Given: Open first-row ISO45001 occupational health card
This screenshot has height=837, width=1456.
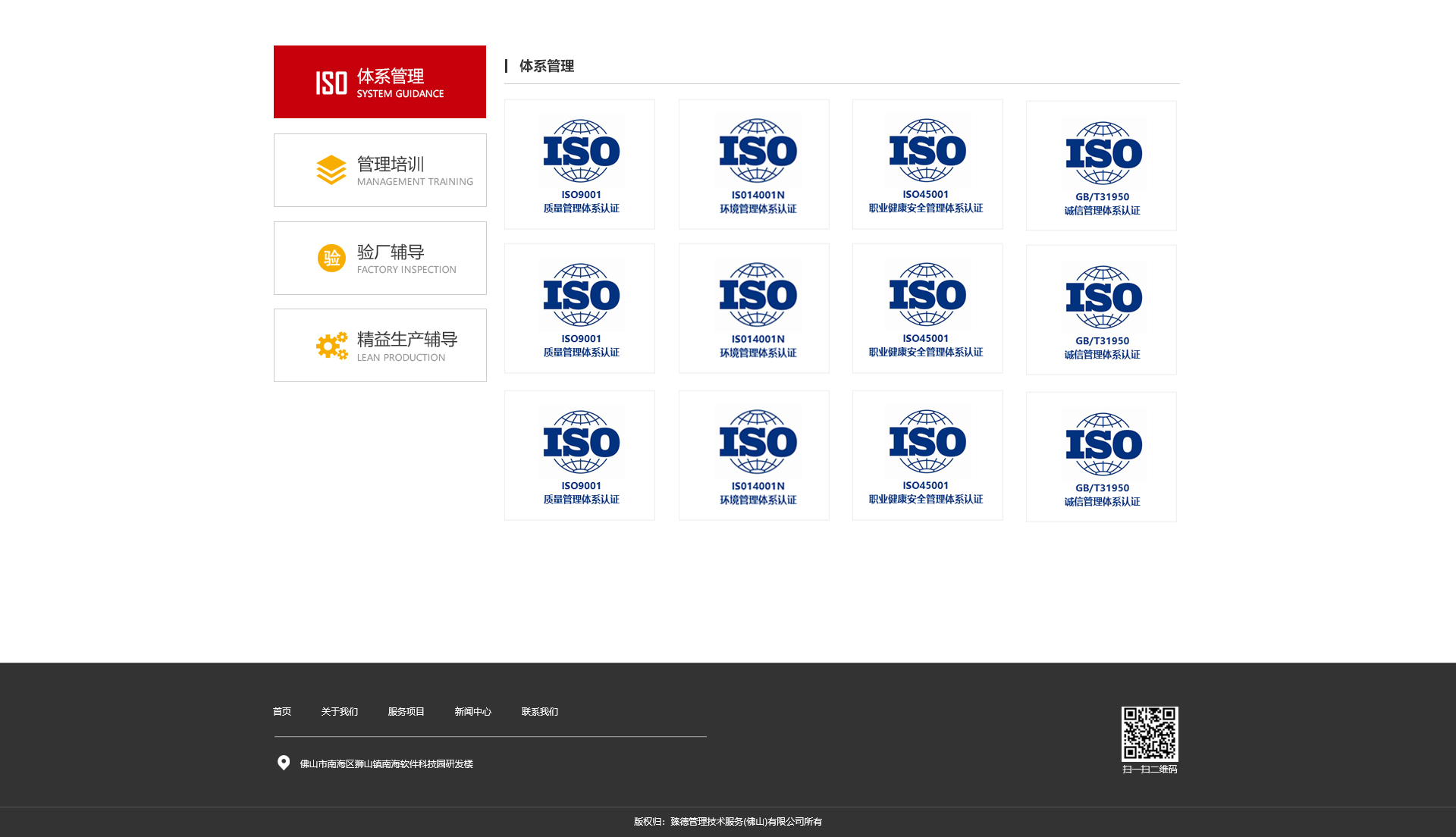Looking at the screenshot, I should tap(927, 165).
